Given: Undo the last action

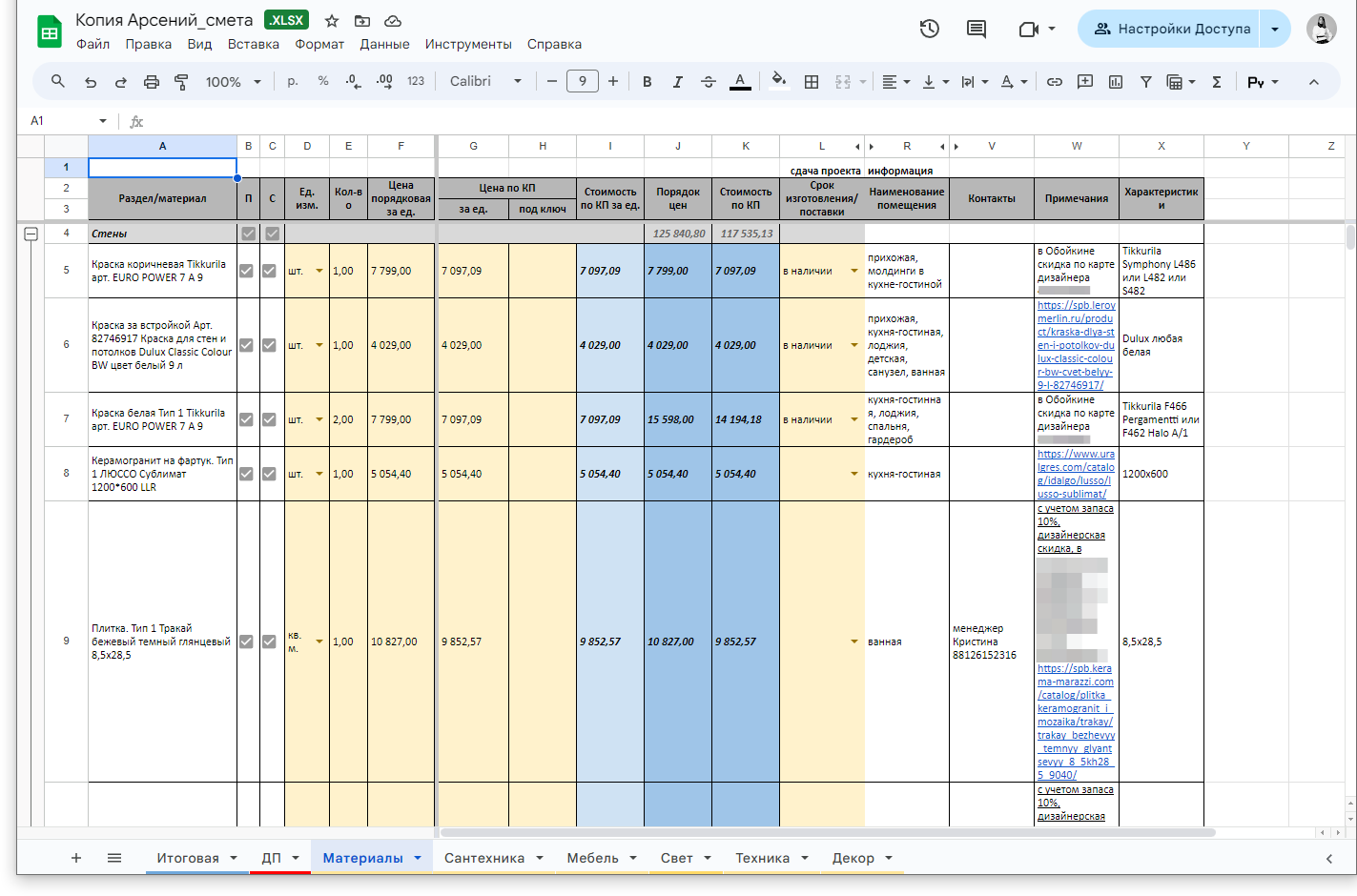Looking at the screenshot, I should tap(91, 82).
